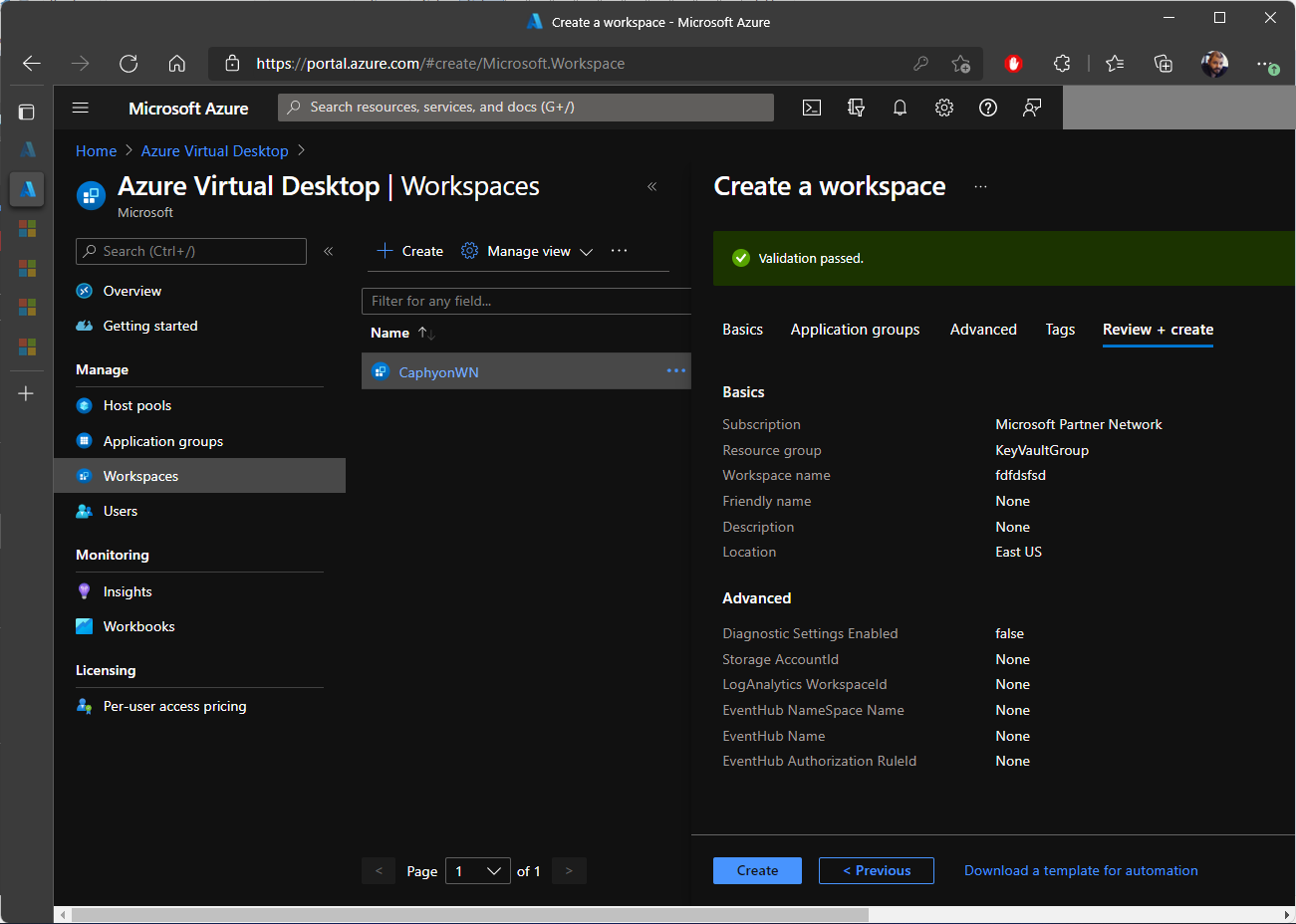Go to the Home breadcrumb
This screenshot has height=924, width=1296.
tap(96, 151)
